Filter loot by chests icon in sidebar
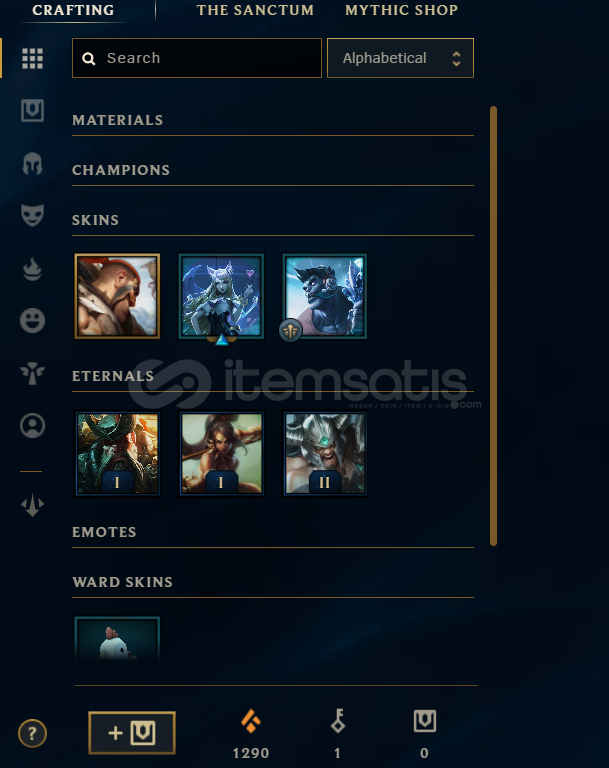 pos(32,110)
